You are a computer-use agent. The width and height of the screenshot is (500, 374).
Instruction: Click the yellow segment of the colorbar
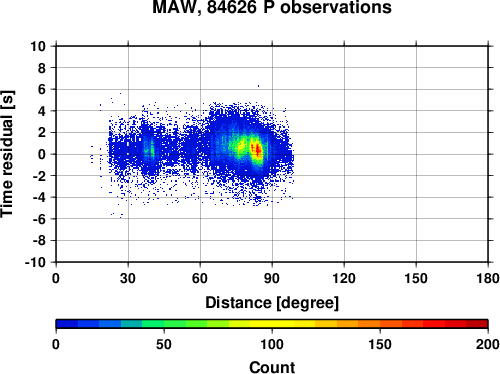(x=272, y=324)
